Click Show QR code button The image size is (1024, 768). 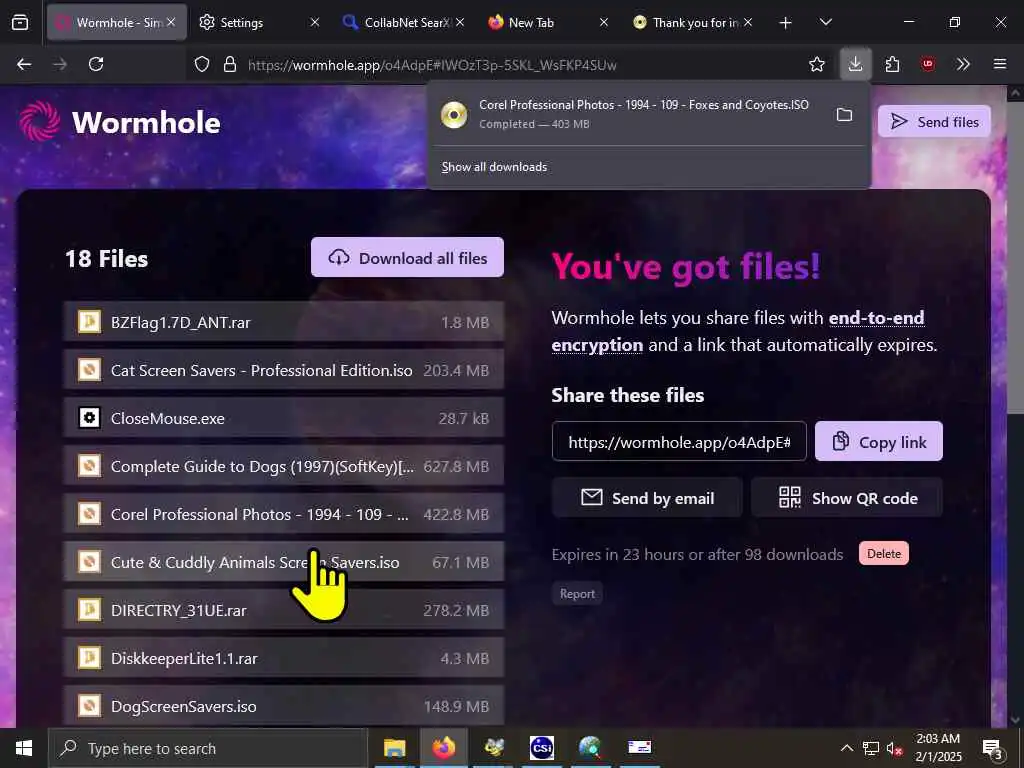coord(847,498)
